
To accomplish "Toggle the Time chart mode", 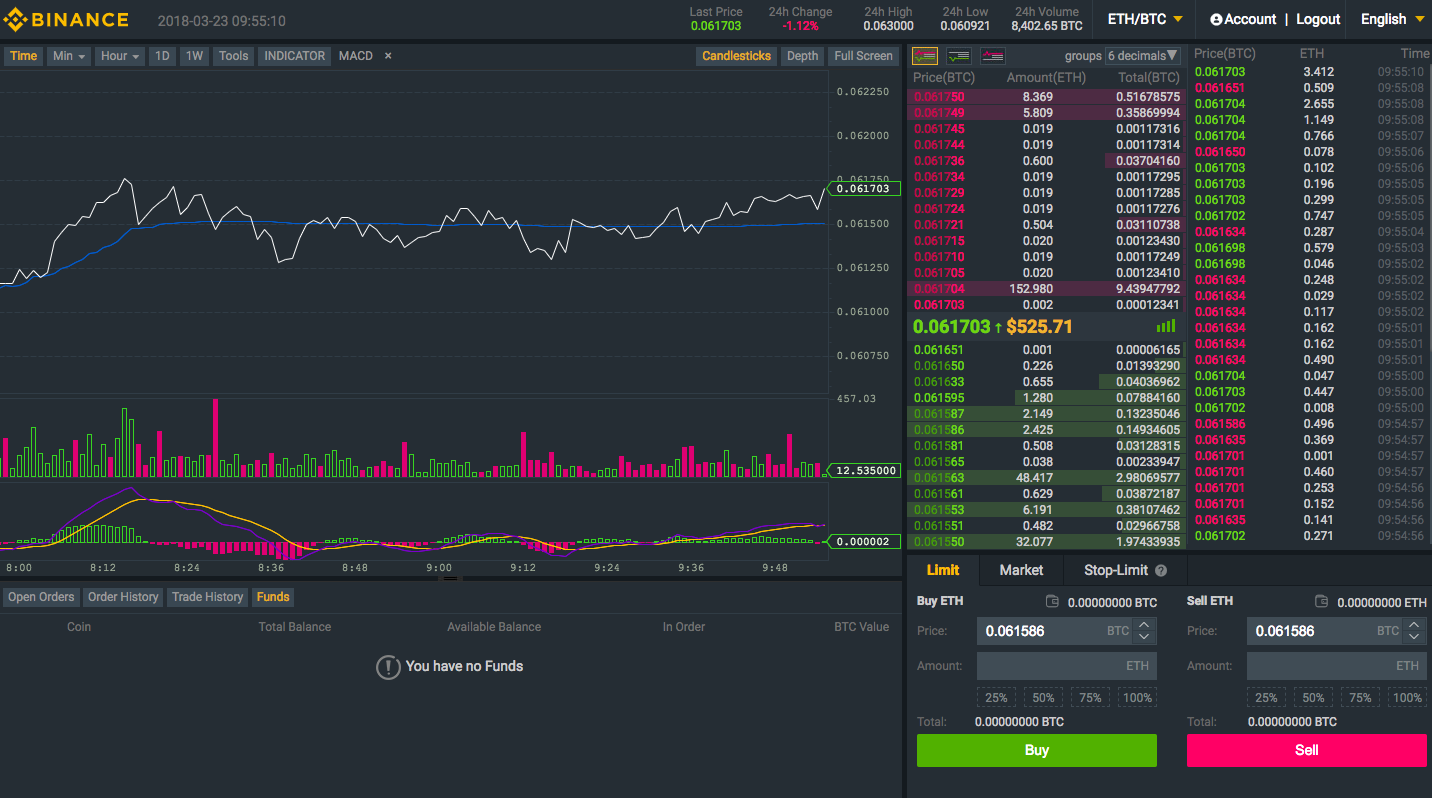I will pyautogui.click(x=23, y=56).
